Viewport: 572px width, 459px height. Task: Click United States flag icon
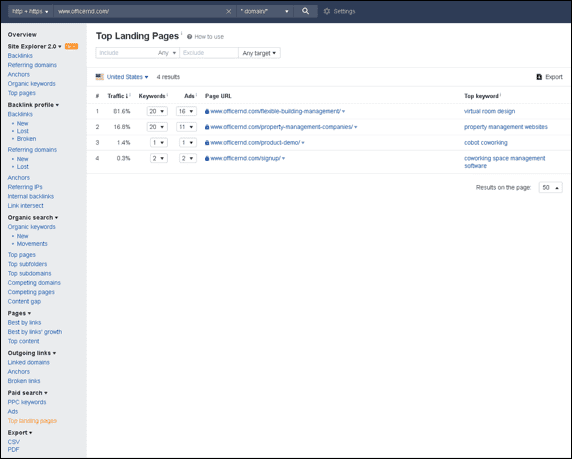100,77
